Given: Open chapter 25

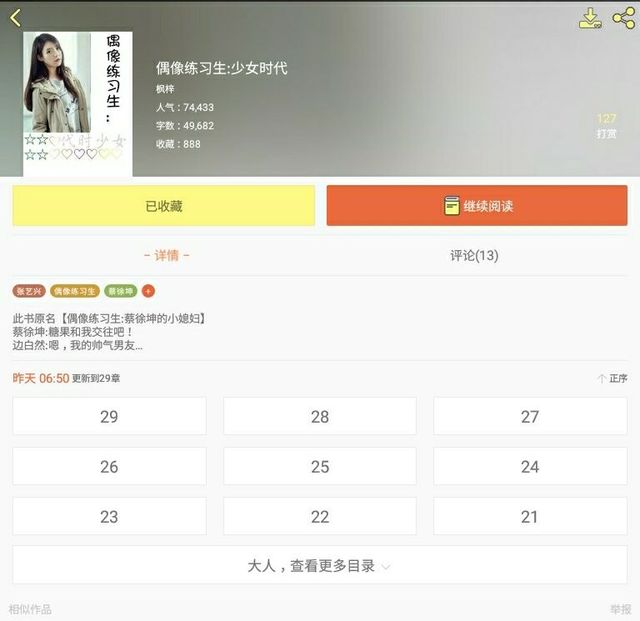Looking at the screenshot, I should 320,466.
